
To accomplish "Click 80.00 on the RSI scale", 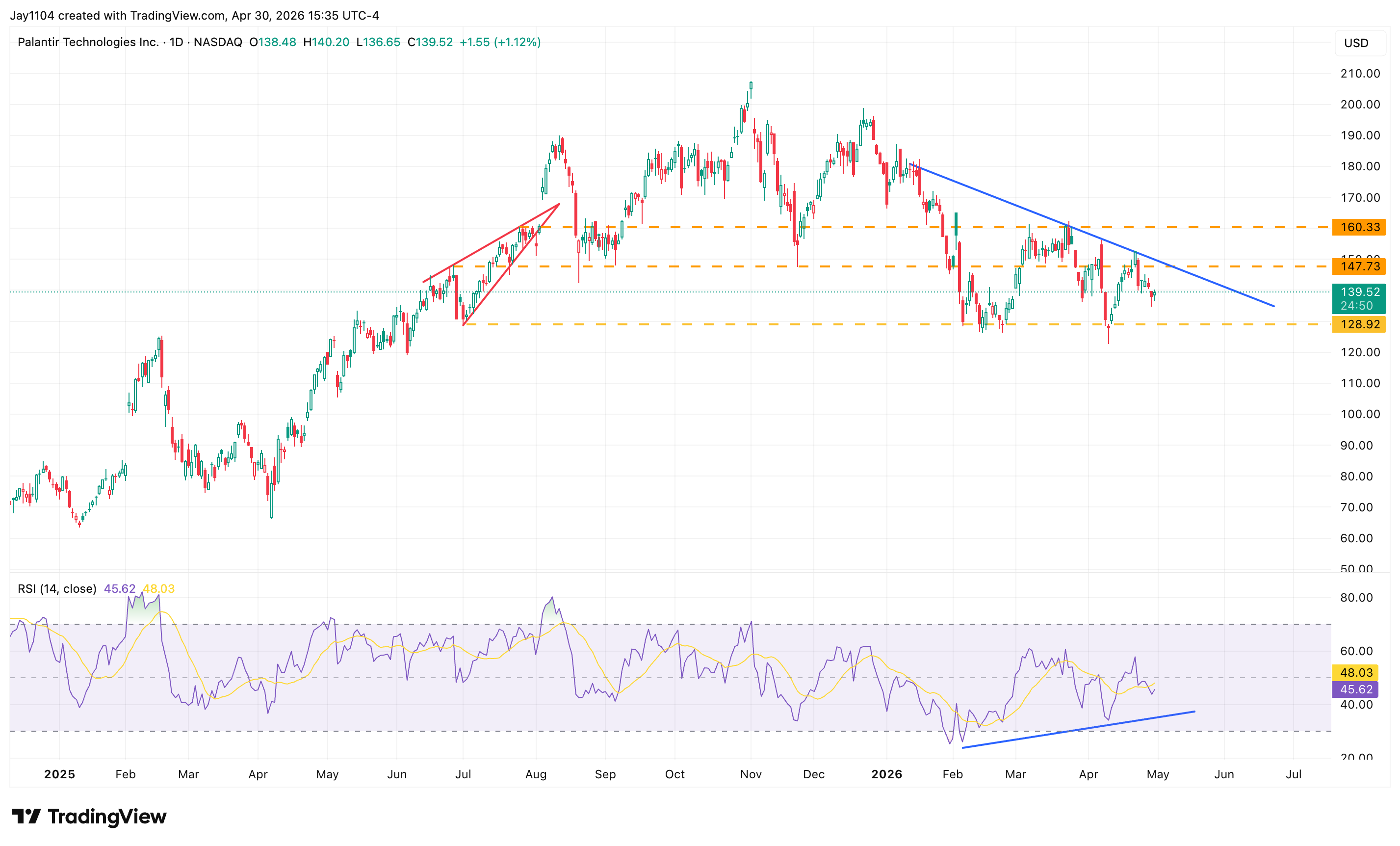I will pyautogui.click(x=1357, y=598).
